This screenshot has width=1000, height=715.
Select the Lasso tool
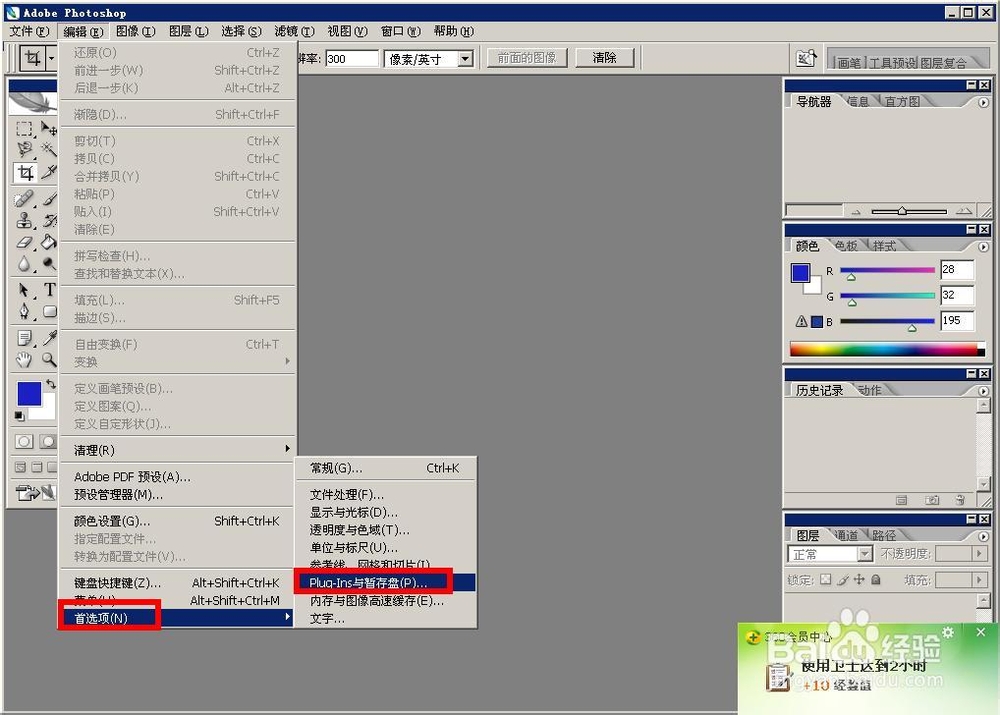click(24, 150)
